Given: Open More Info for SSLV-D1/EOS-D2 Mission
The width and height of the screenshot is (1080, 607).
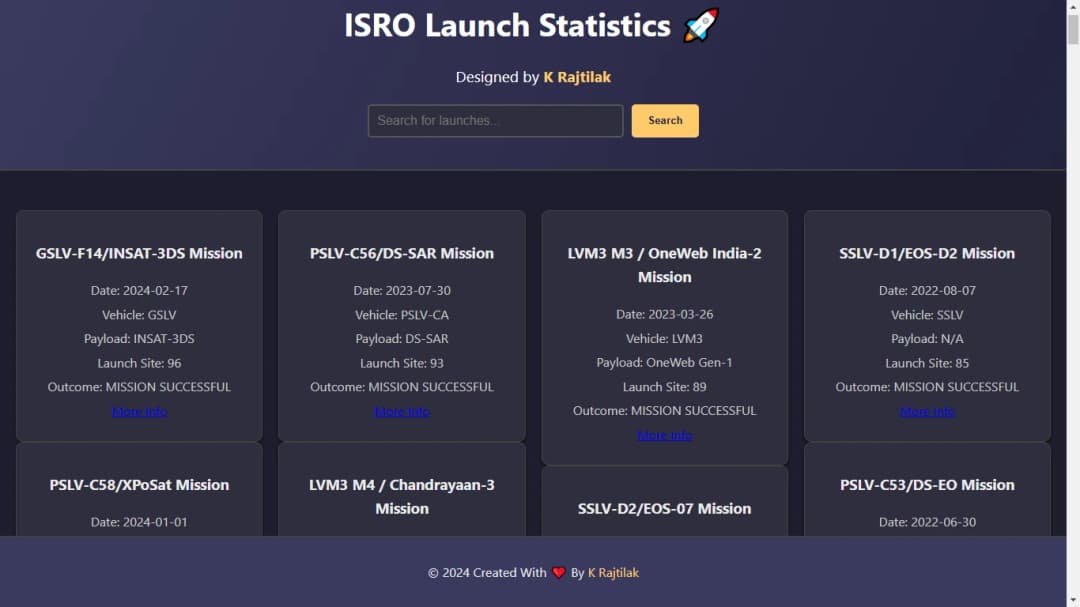Looking at the screenshot, I should point(927,411).
